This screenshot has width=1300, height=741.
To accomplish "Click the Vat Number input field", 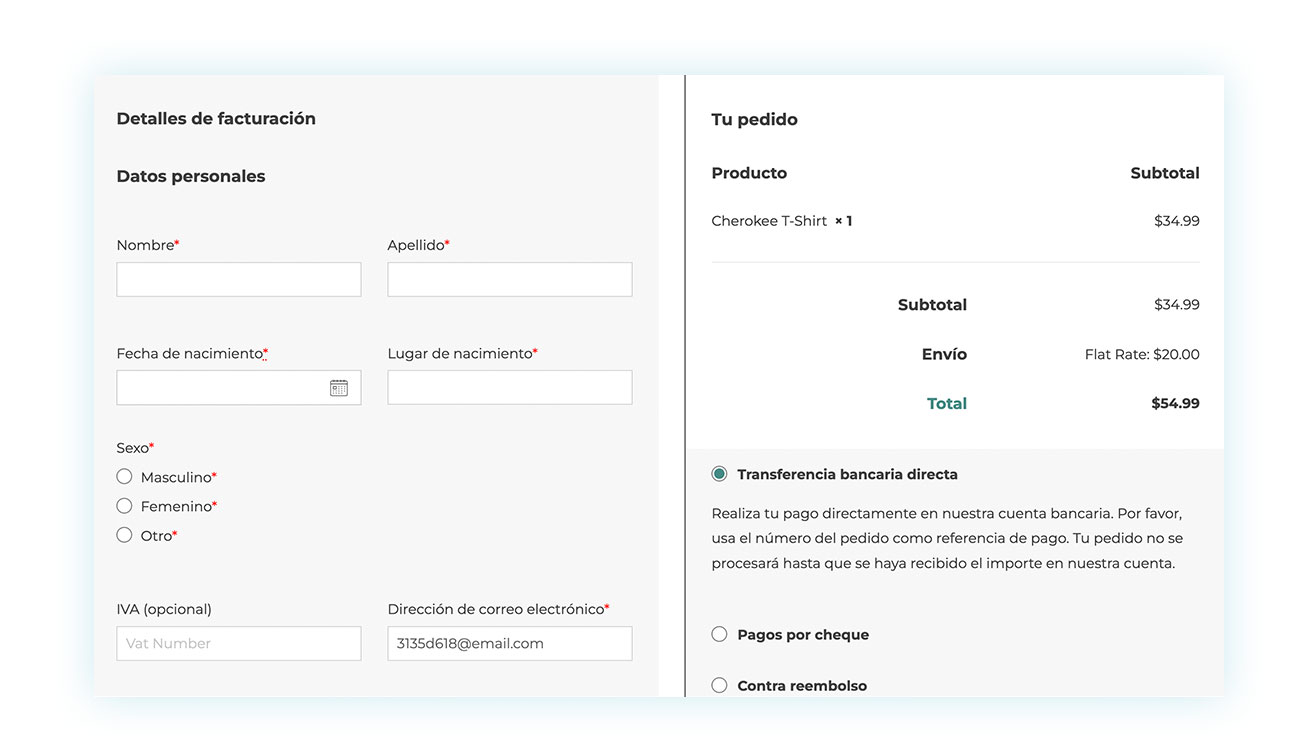I will point(238,643).
